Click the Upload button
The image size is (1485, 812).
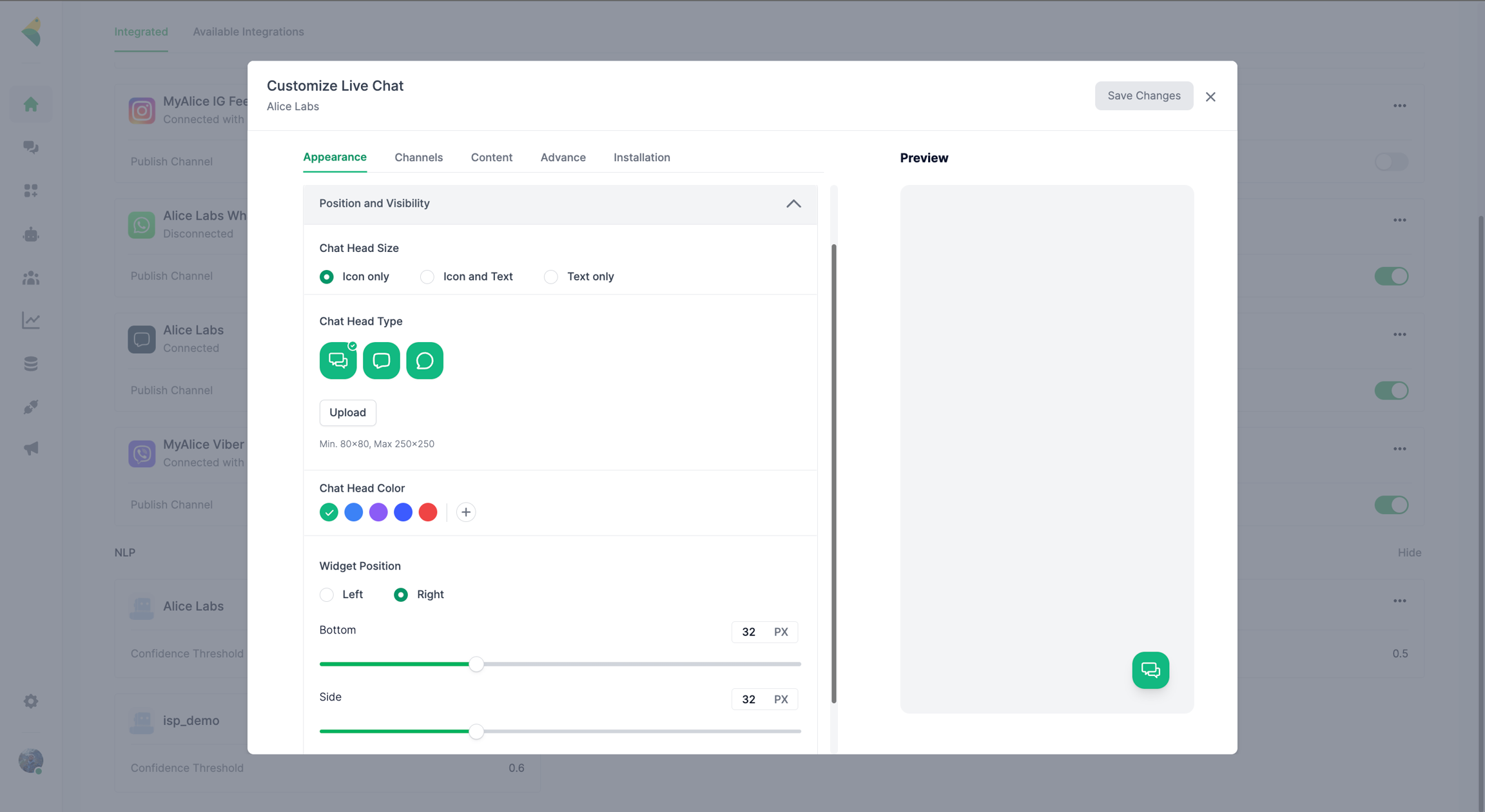pos(347,412)
